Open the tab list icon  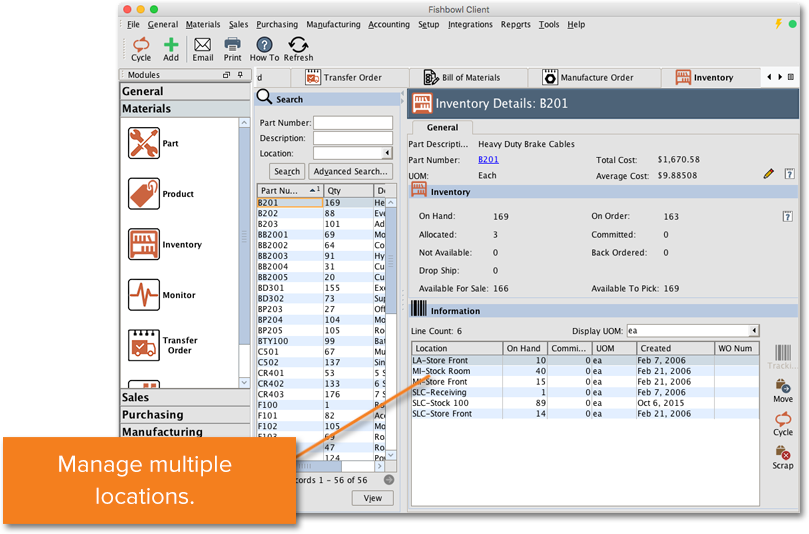pyautogui.click(x=790, y=77)
